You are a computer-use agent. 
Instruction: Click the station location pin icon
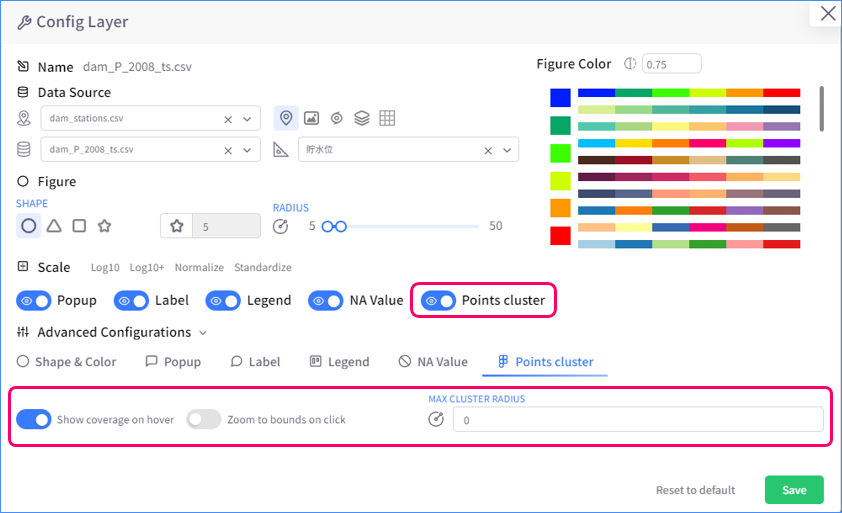click(x=24, y=118)
